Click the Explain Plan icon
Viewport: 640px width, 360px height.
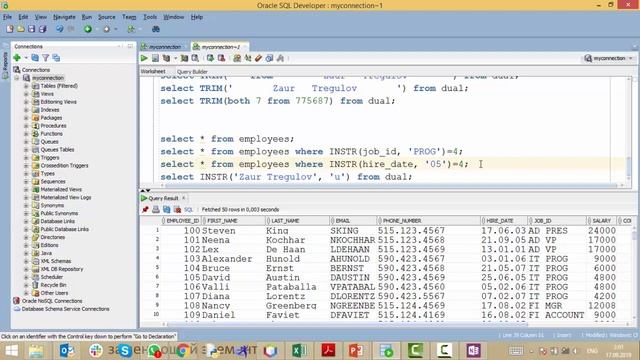(166, 58)
